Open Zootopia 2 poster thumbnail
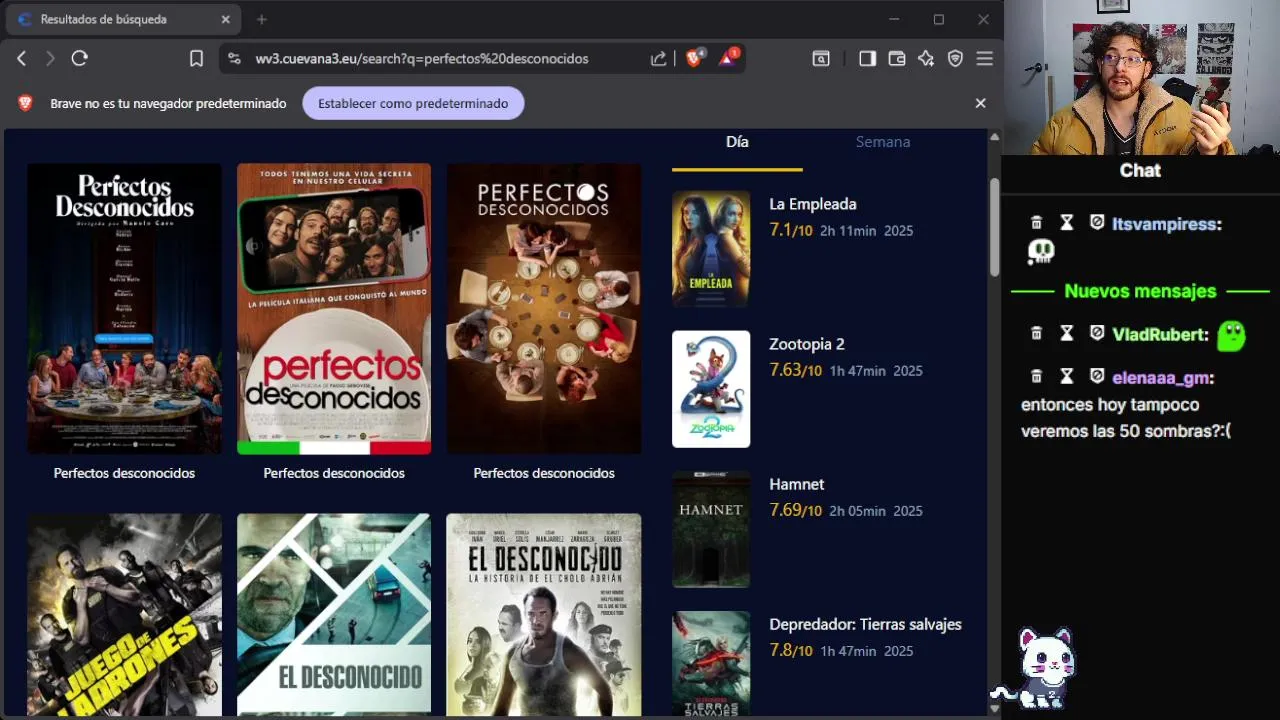Screen dimensions: 1280x720 [711, 389]
